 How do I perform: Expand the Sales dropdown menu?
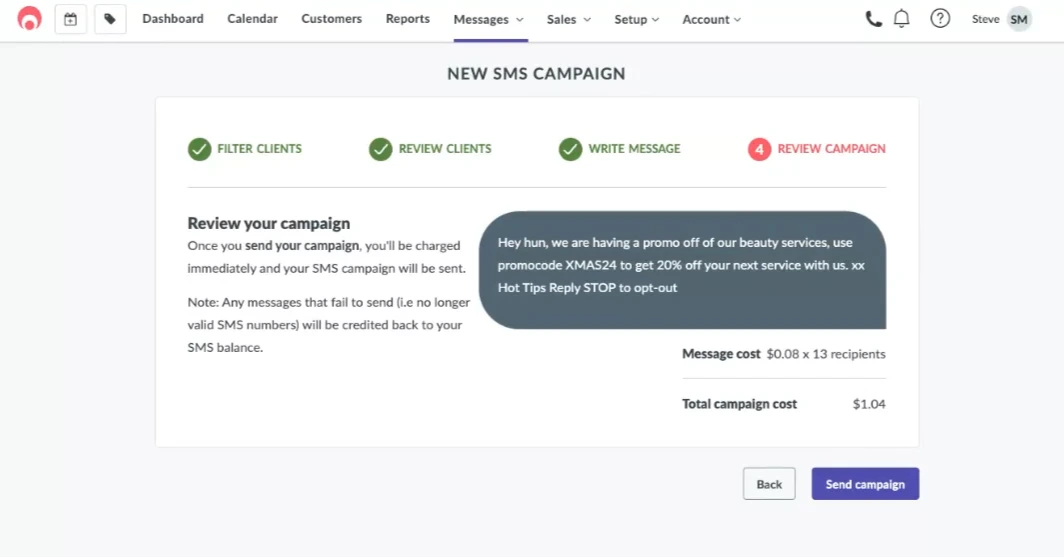point(569,20)
